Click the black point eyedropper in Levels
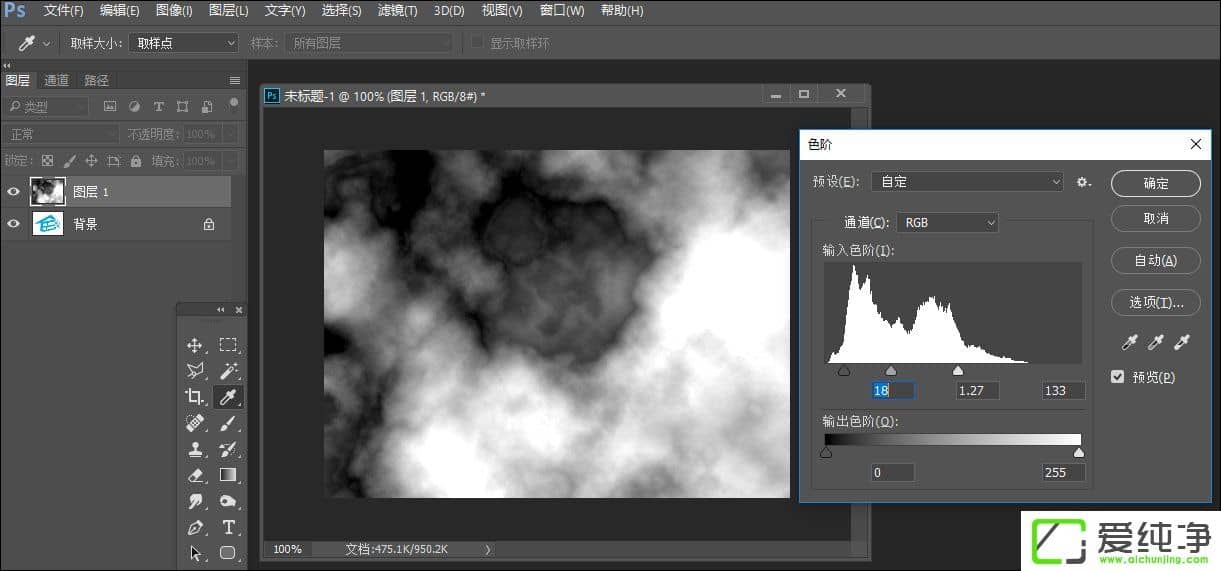 tap(1130, 343)
